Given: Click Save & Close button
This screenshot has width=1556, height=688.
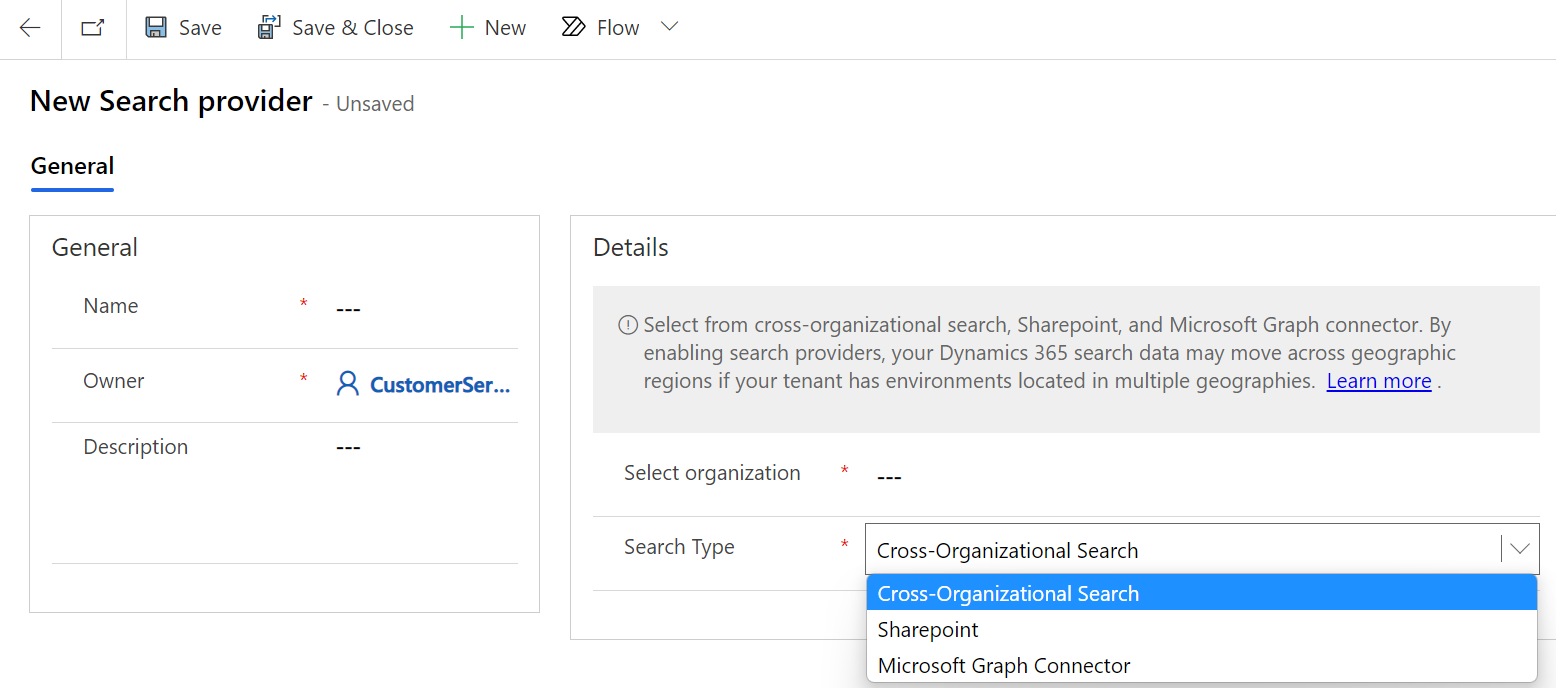Looking at the screenshot, I should tap(335, 28).
